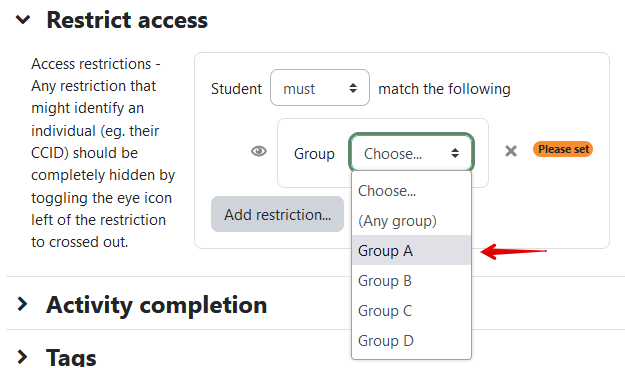
Task: Select the (Any group) option
Action: click(411, 220)
